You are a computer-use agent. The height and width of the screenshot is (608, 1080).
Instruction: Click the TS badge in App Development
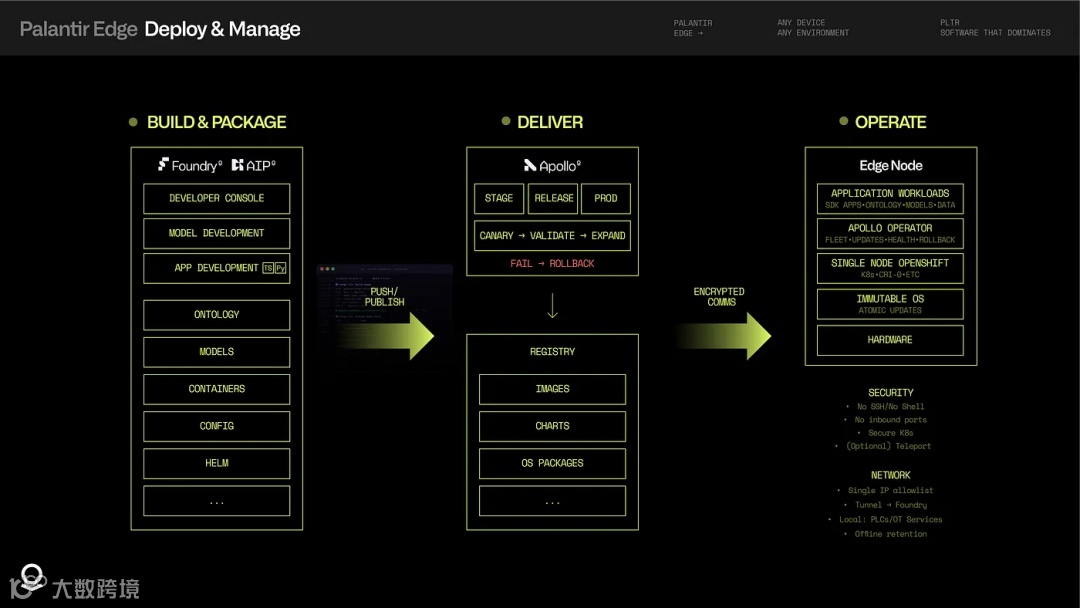coord(268,268)
